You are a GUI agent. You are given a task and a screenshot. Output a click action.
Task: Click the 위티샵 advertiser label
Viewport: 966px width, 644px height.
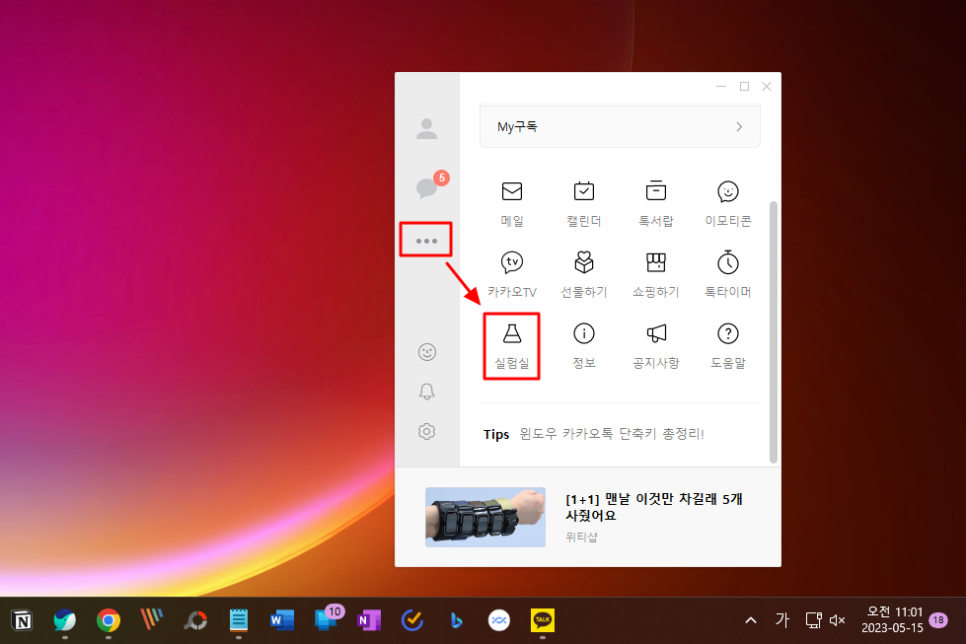pos(581,537)
